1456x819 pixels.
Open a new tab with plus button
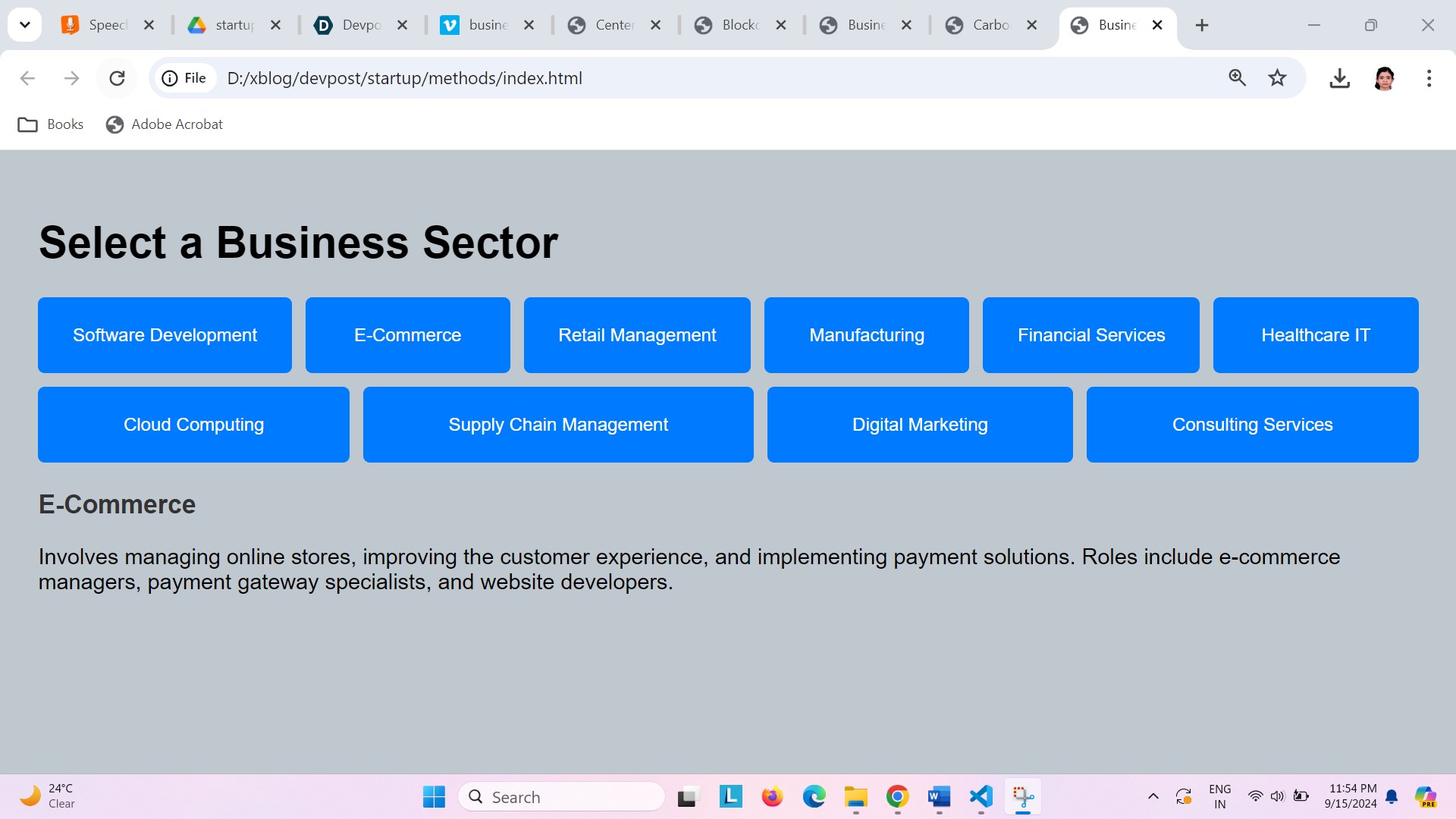(x=1201, y=25)
